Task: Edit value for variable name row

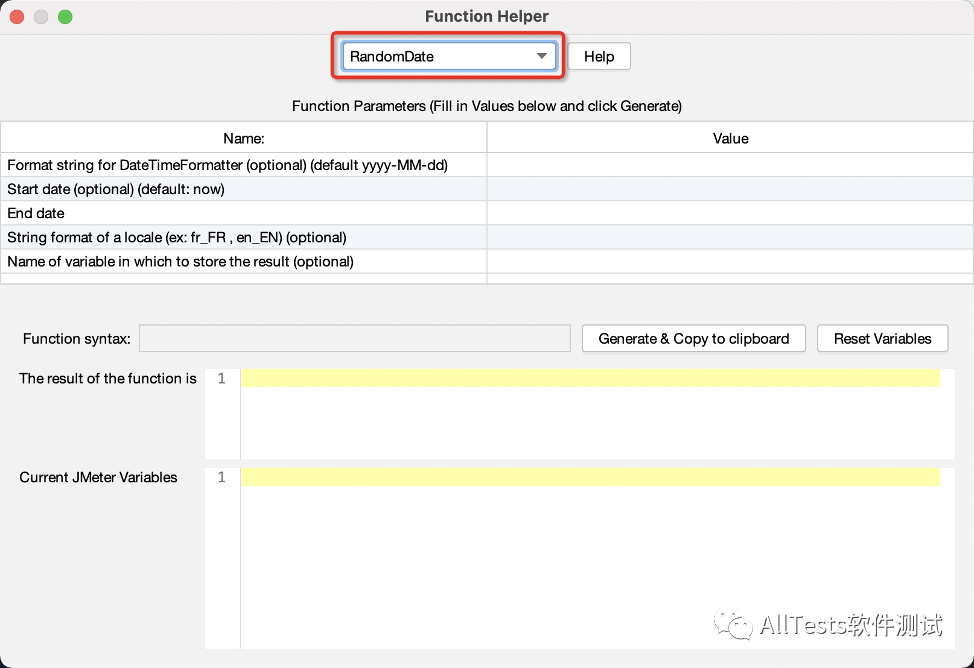Action: (x=730, y=262)
